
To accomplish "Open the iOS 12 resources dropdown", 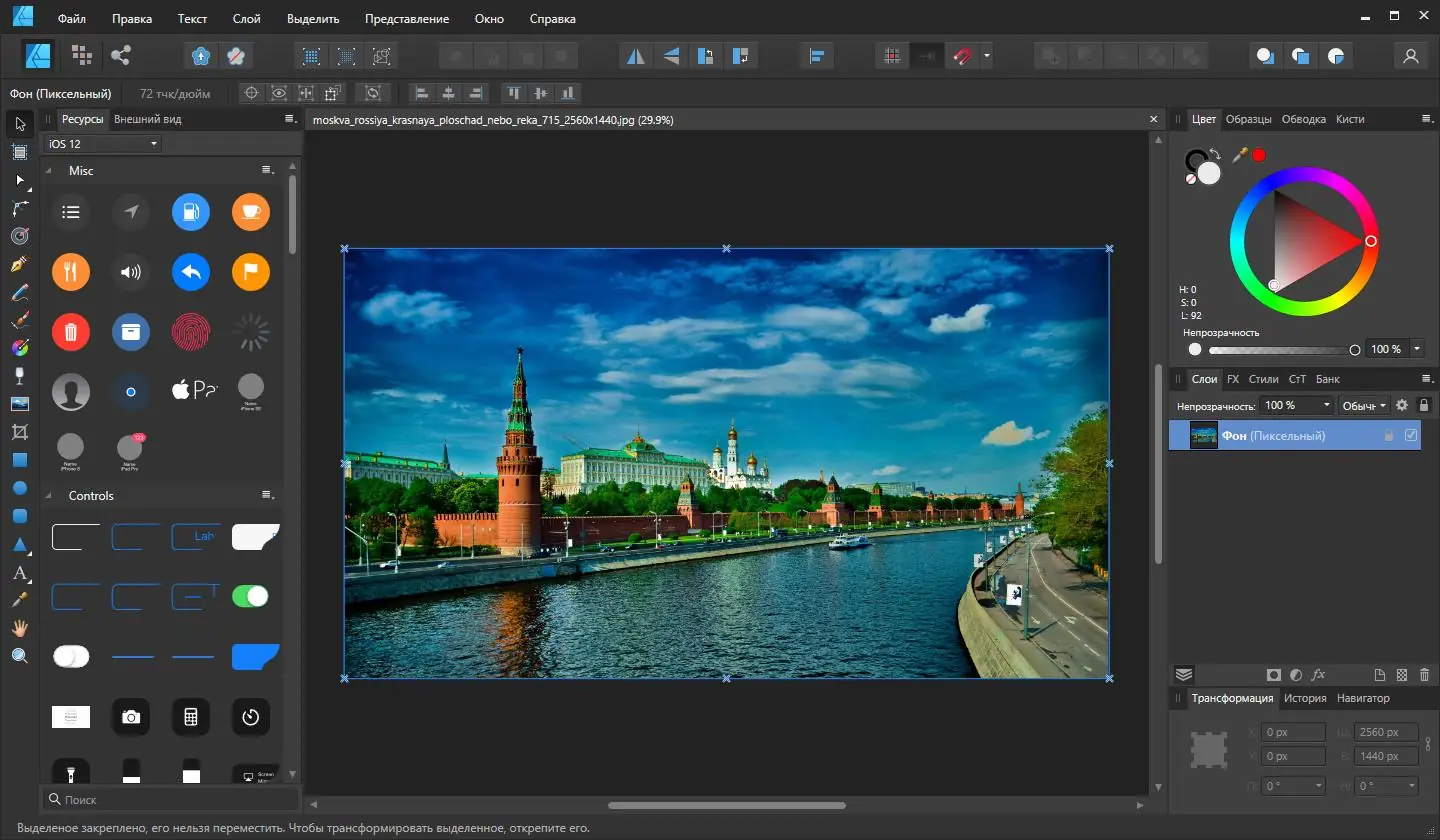I will coord(103,144).
